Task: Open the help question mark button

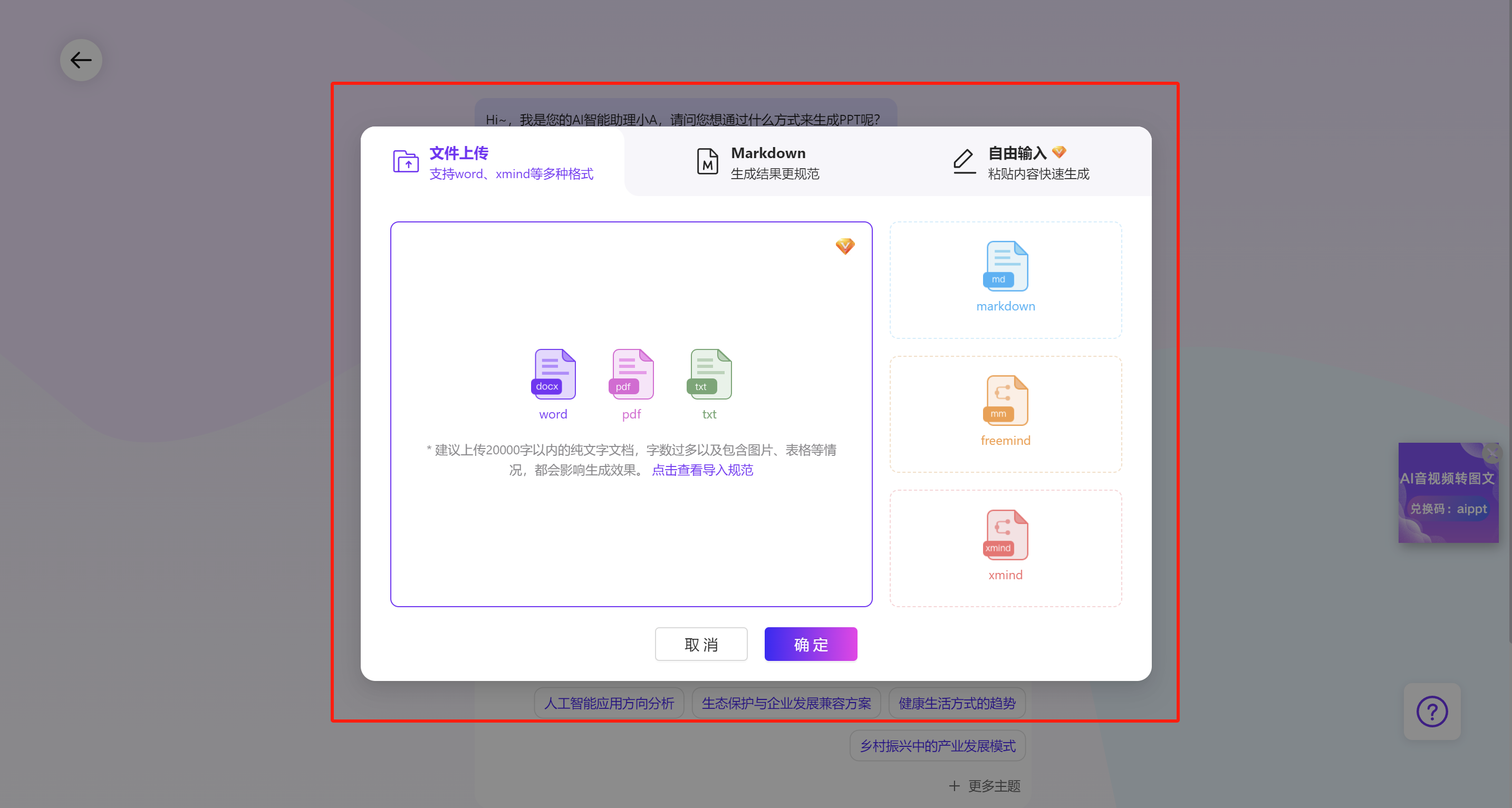Action: 1432,711
